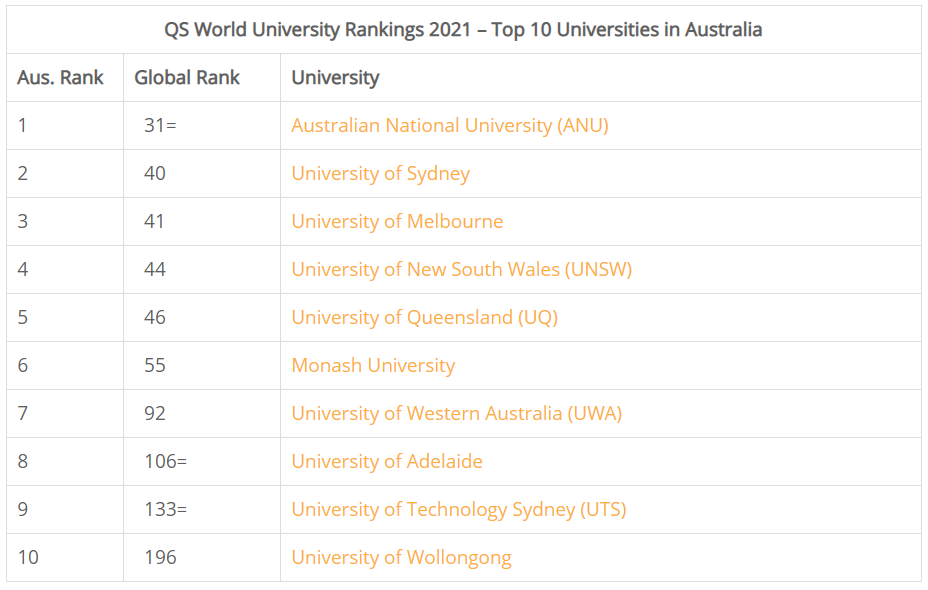Click the global rank cell showing 55
The height and width of the screenshot is (590, 928).
point(155,366)
